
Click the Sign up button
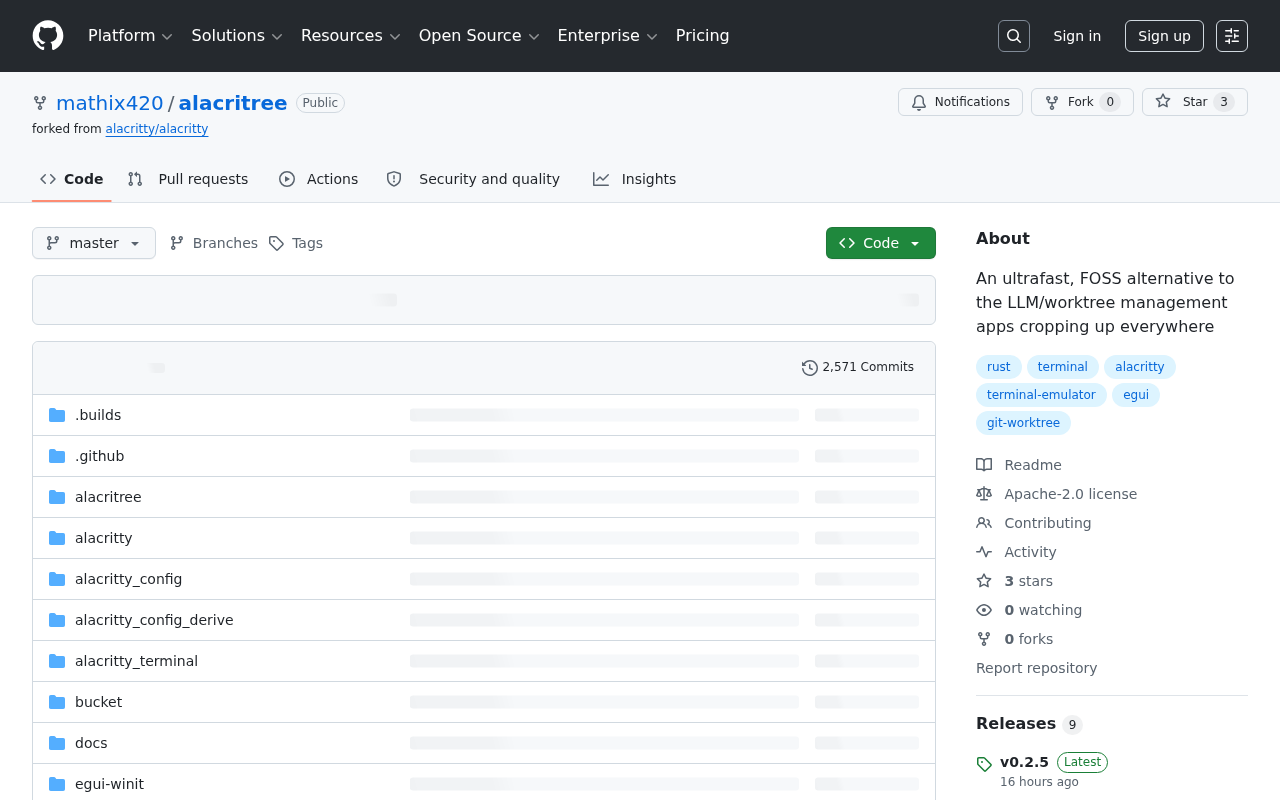[1164, 36]
